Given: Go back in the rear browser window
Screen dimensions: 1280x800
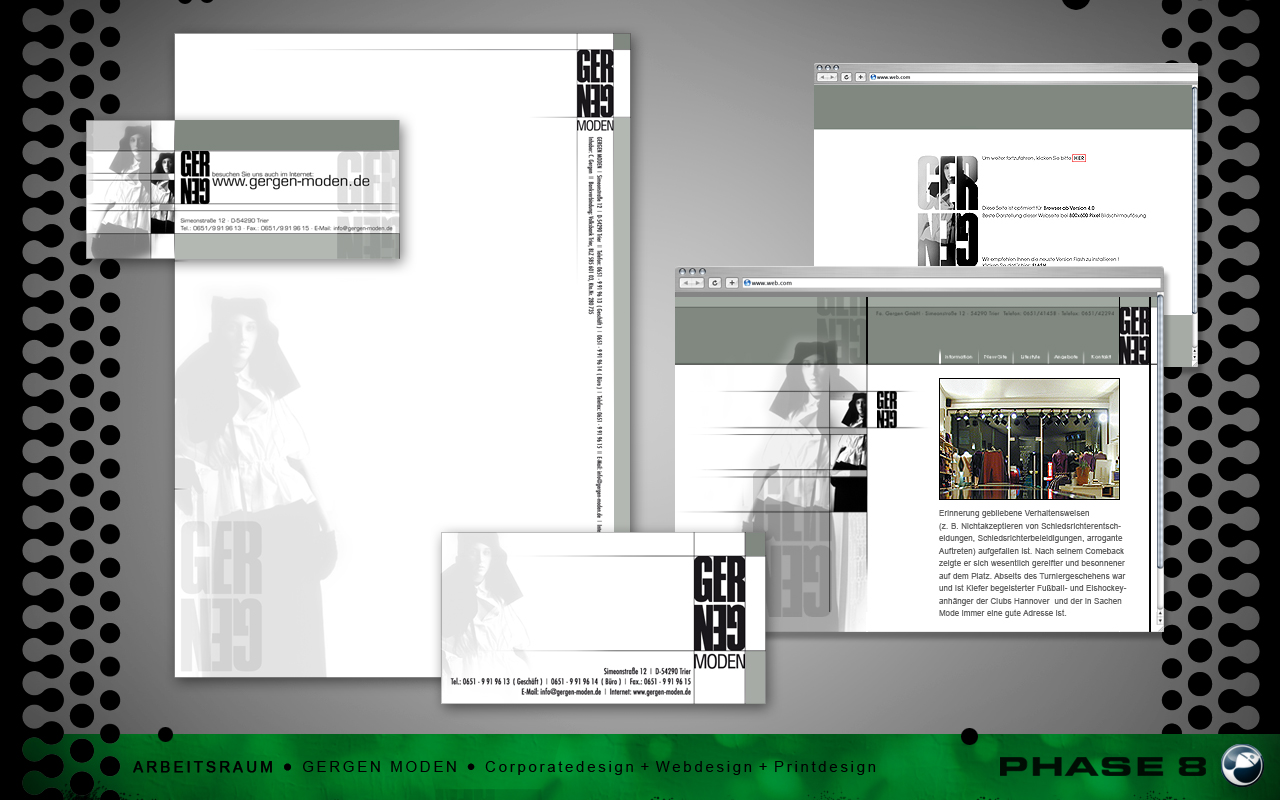Looking at the screenshot, I should tap(822, 76).
